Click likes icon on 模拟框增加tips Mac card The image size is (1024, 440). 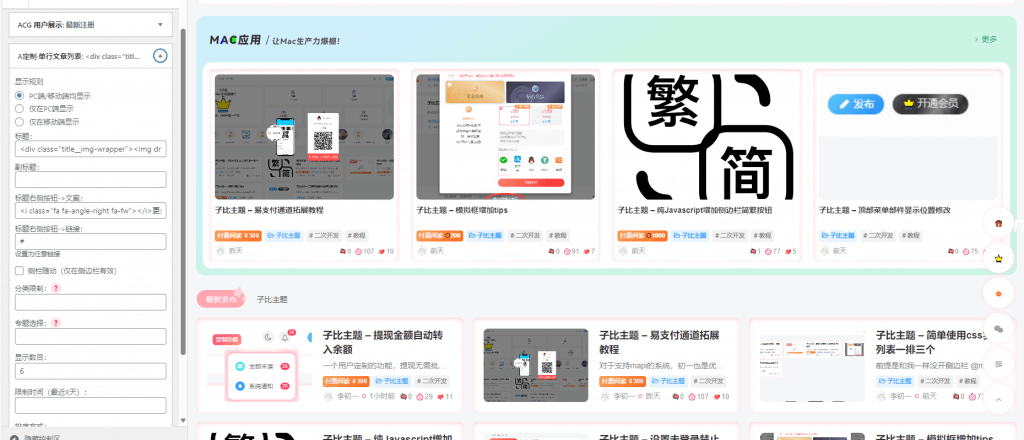pos(584,251)
